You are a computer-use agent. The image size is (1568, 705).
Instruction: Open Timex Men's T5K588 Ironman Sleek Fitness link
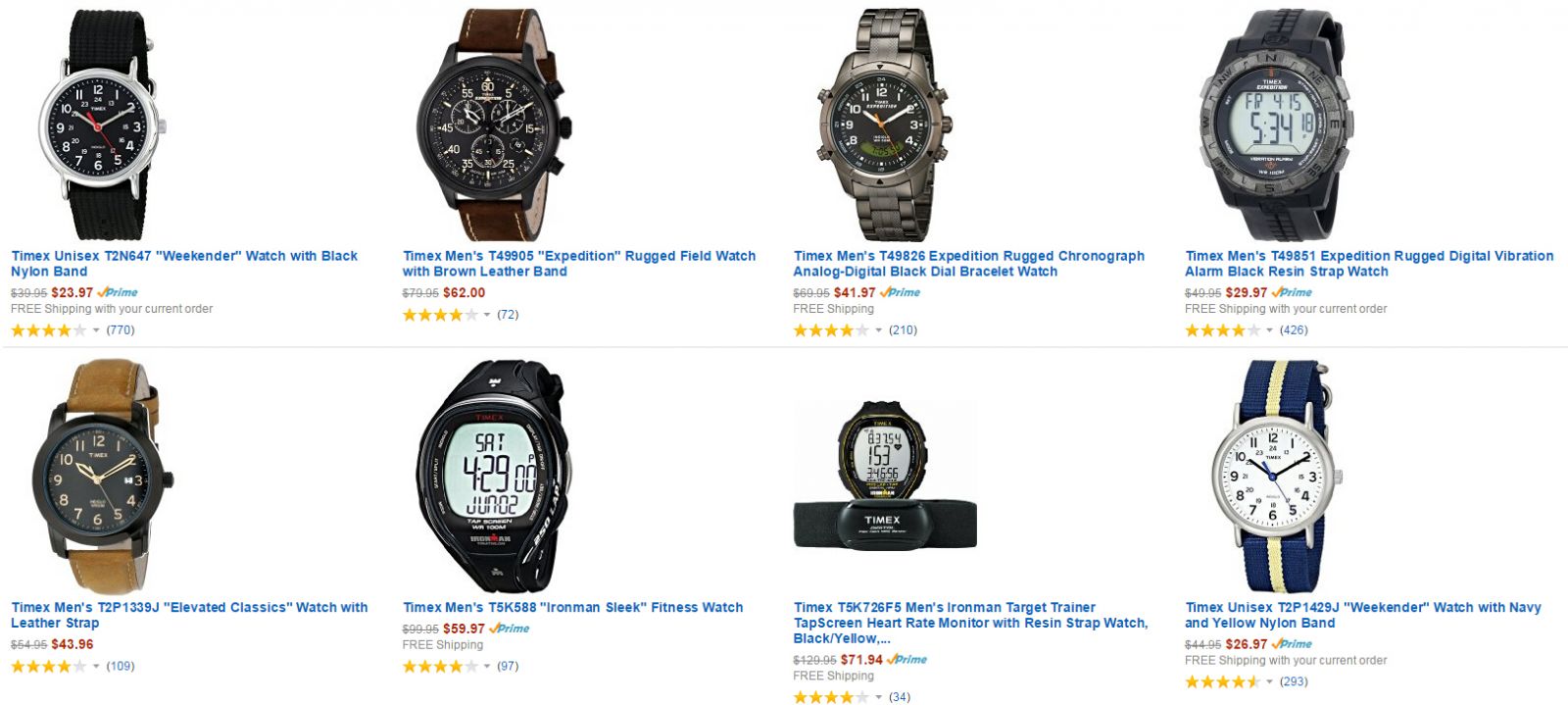(x=573, y=608)
